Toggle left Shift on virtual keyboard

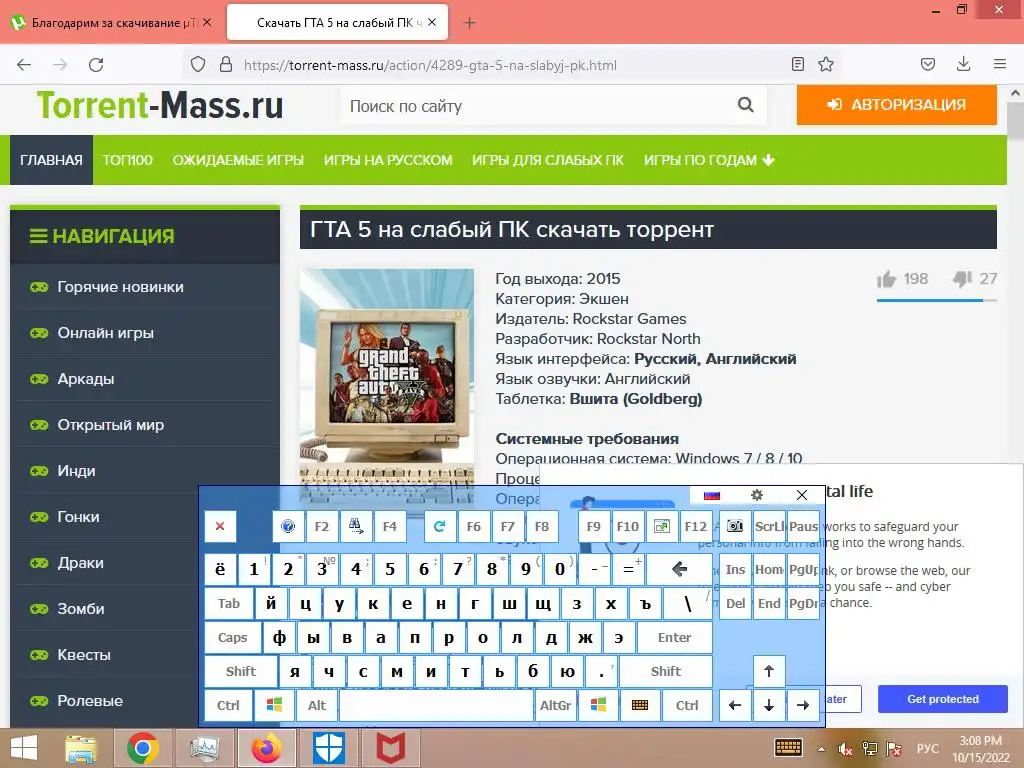(x=241, y=671)
